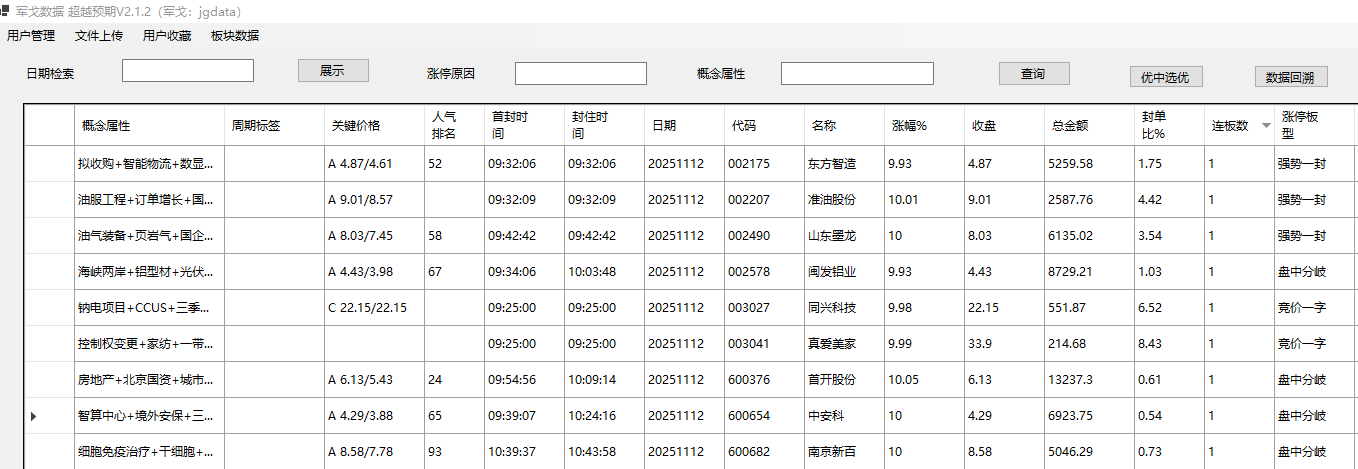Open the 文件上传 menu
1358x469 pixels.
99,36
